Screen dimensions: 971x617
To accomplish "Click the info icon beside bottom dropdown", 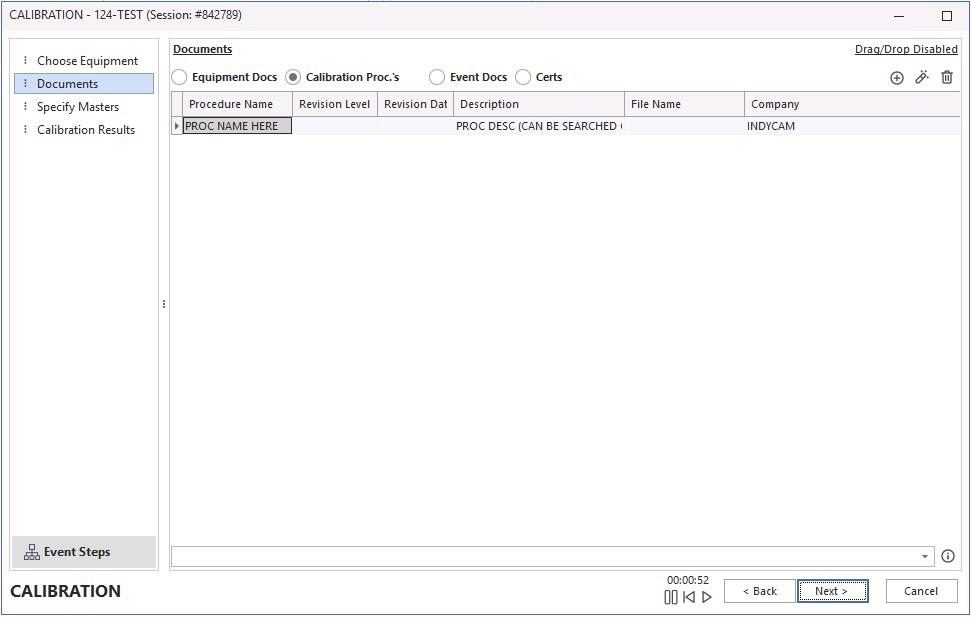I will 948,556.
